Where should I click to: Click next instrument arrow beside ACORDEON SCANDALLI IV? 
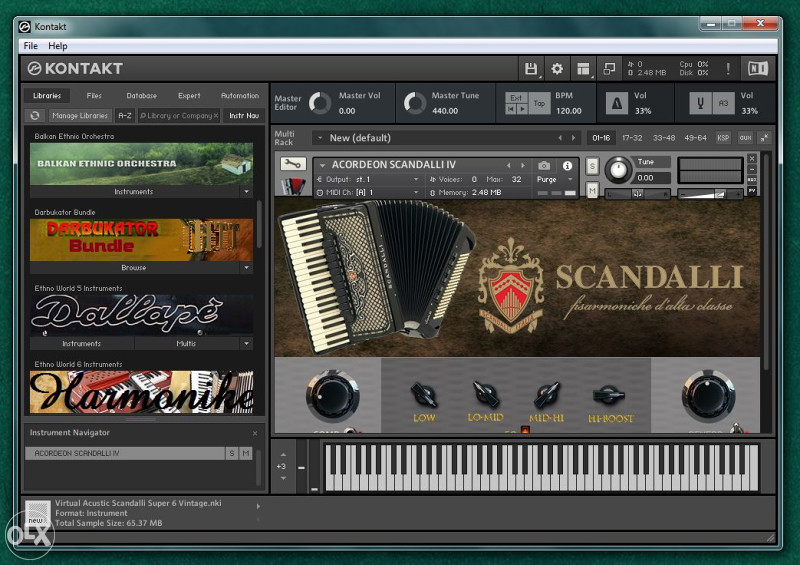click(x=522, y=165)
